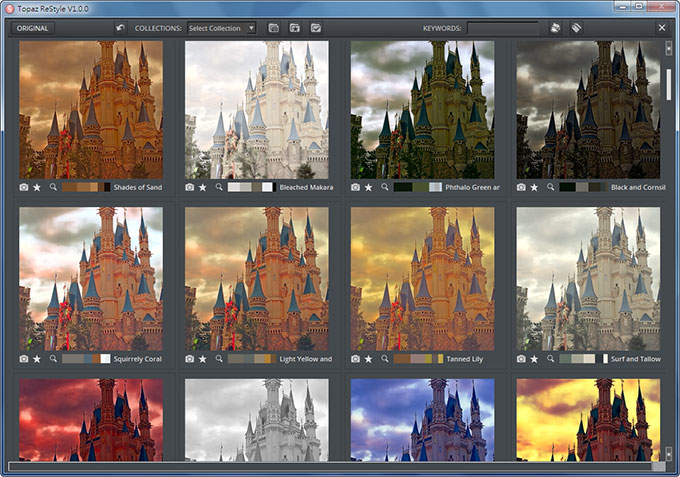Click camera icon for Black and Cornsilk

pyautogui.click(x=521, y=187)
